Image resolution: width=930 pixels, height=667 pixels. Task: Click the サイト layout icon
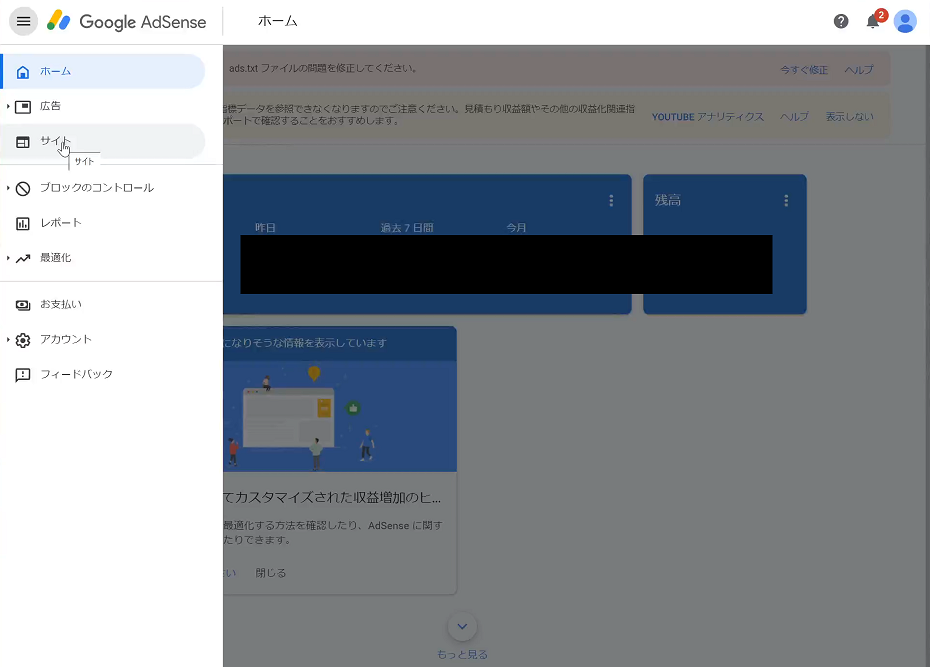tap(23, 142)
